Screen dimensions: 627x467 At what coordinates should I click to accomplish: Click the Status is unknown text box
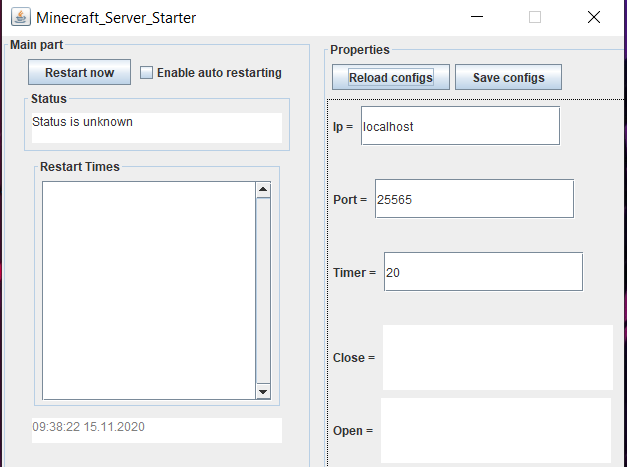(155, 127)
